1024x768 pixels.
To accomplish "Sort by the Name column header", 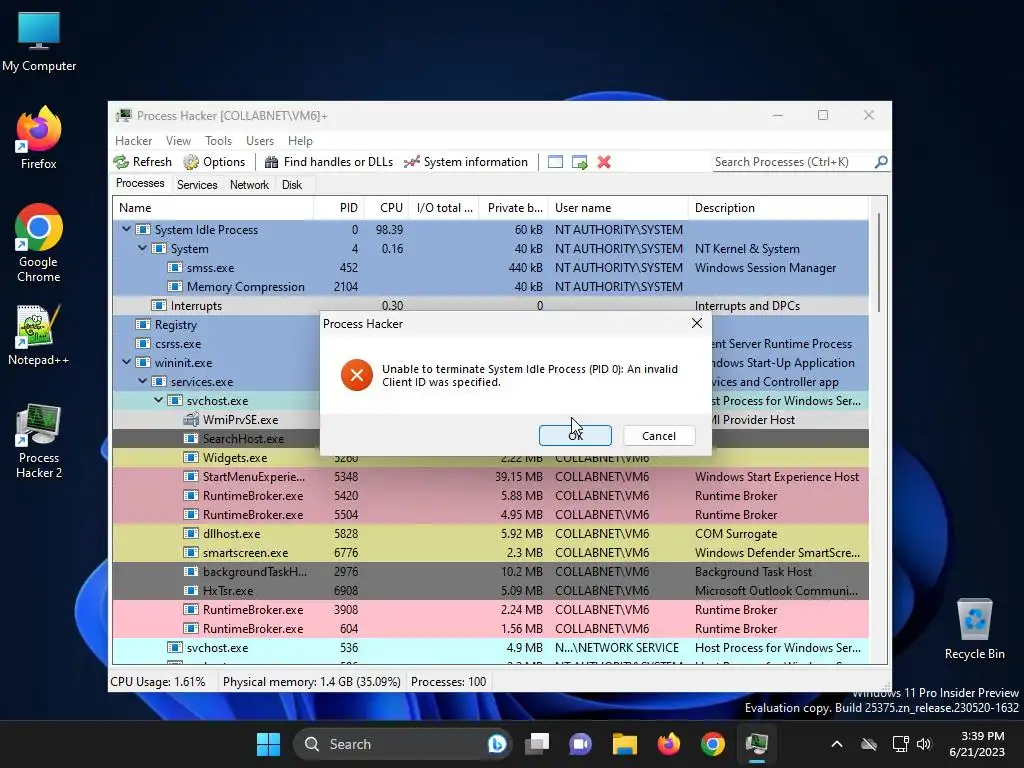I will (213, 208).
